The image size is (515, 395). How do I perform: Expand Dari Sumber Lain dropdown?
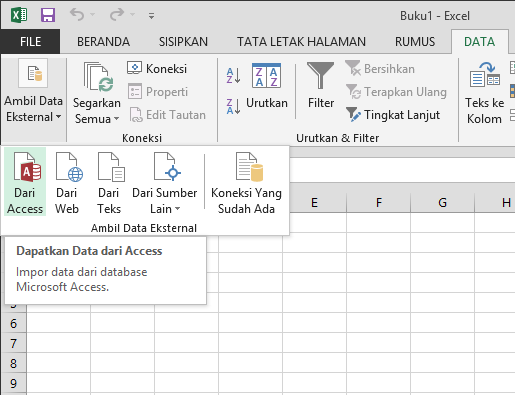pyautogui.click(x=165, y=182)
